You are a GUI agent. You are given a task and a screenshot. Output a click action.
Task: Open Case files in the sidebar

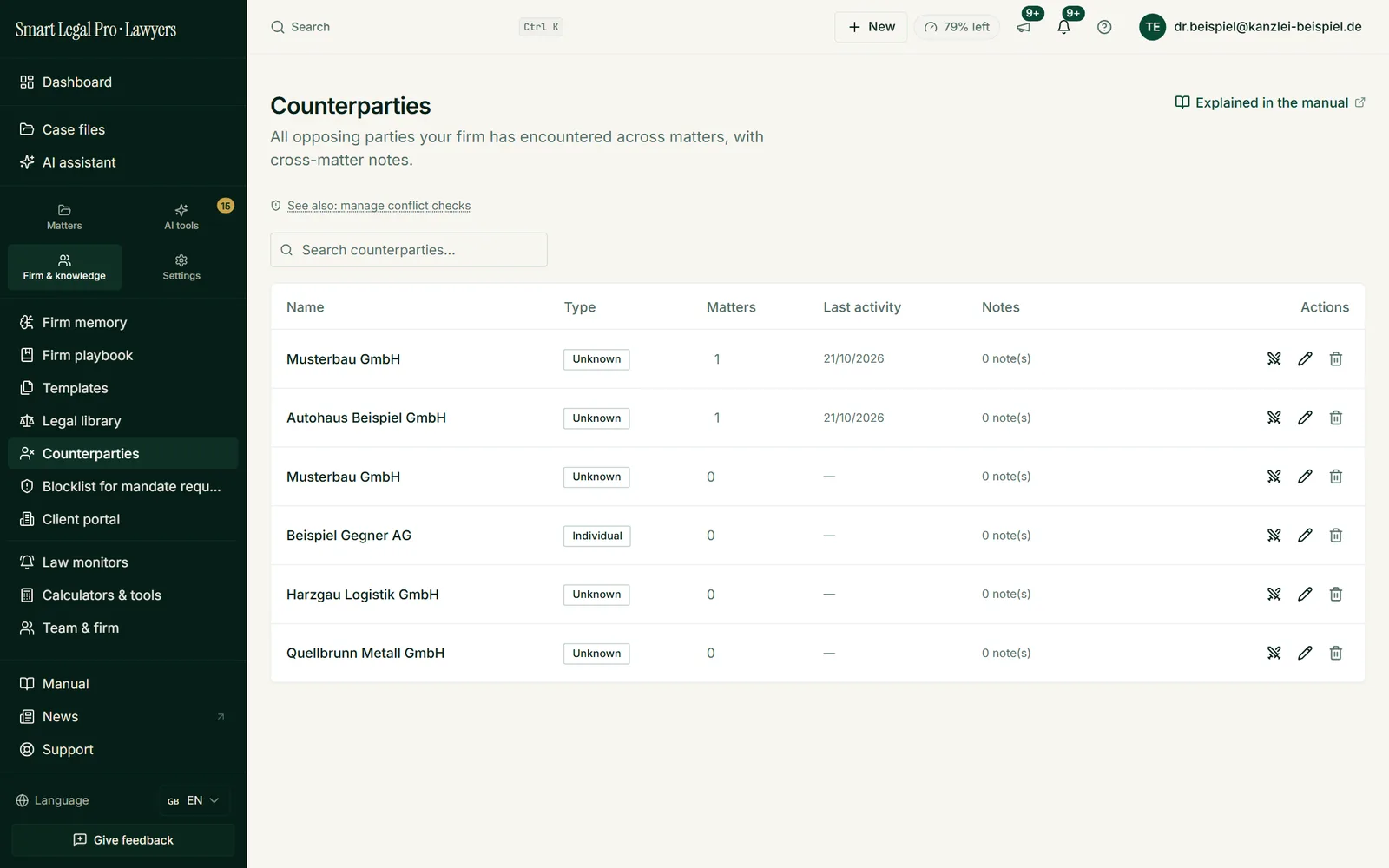[123, 129]
